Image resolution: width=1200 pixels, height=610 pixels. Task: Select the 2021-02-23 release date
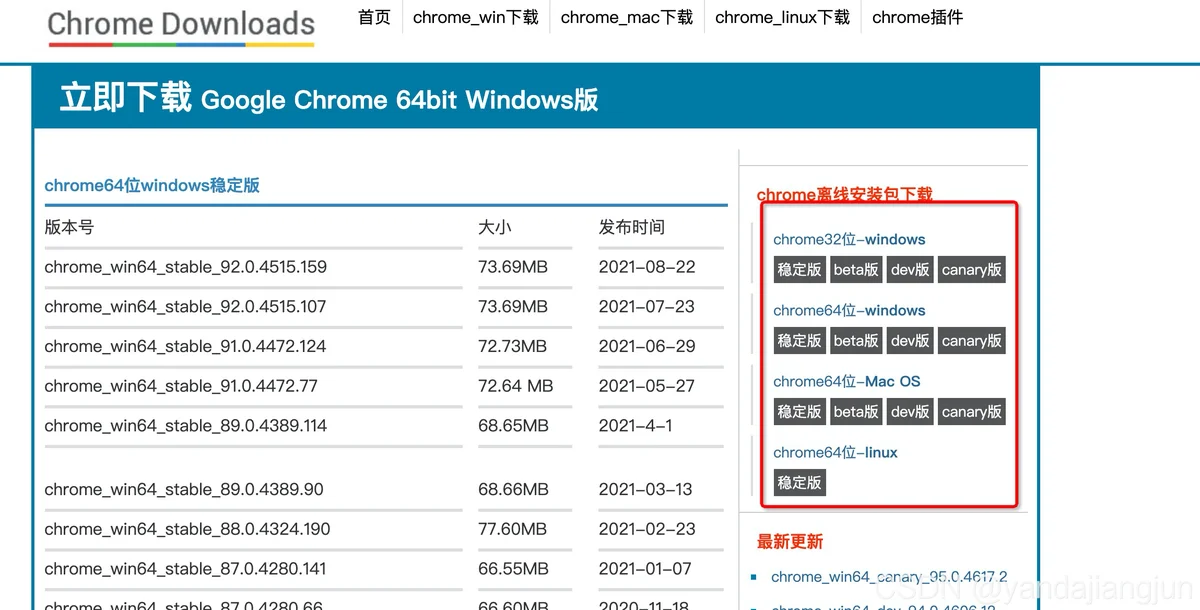click(647, 529)
